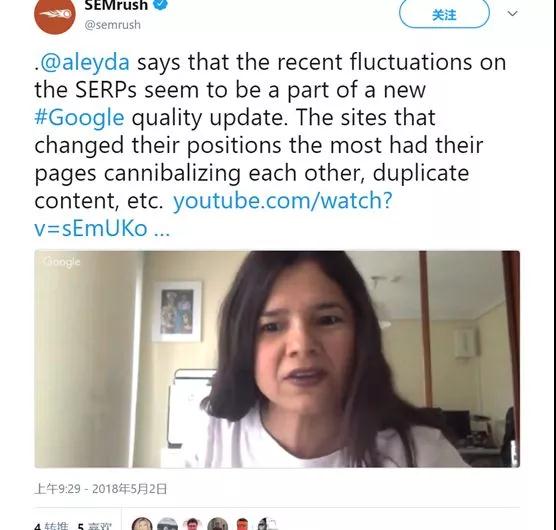
Task: Click the verified badge beside SEMrush name
Action: coord(161,4)
